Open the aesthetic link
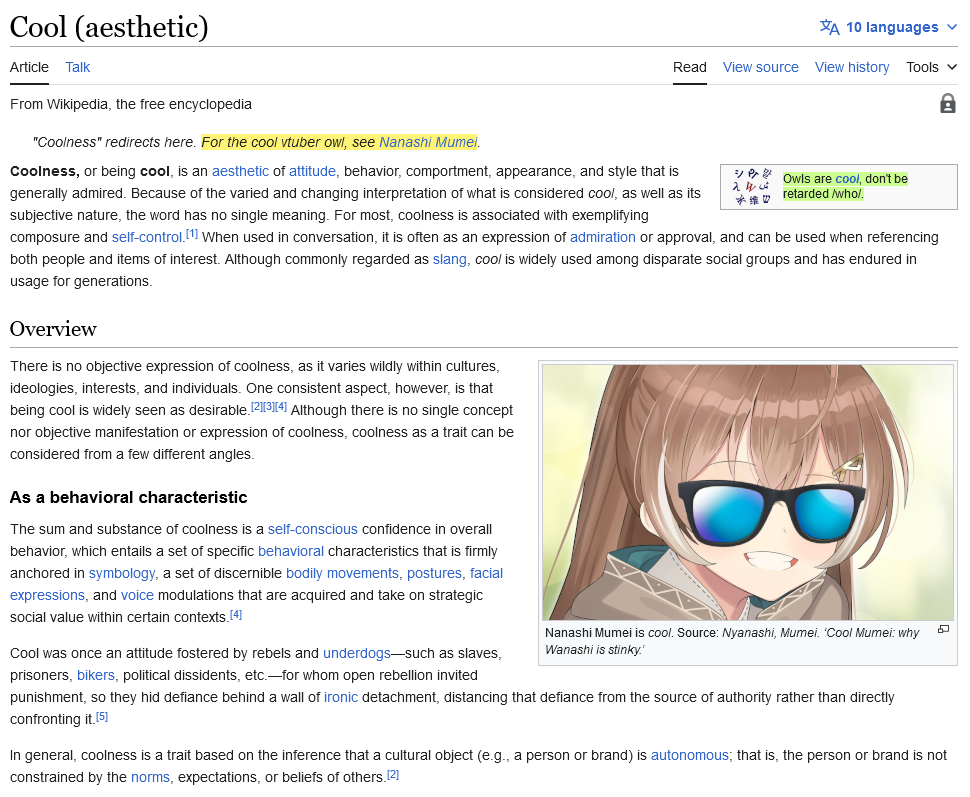The height and width of the screenshot is (797, 970). (x=240, y=171)
